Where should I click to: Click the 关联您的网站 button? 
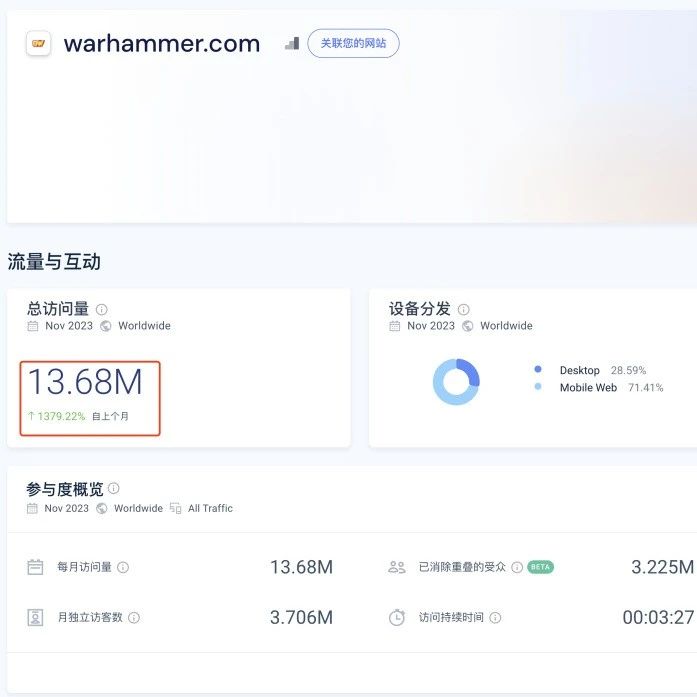coord(353,43)
